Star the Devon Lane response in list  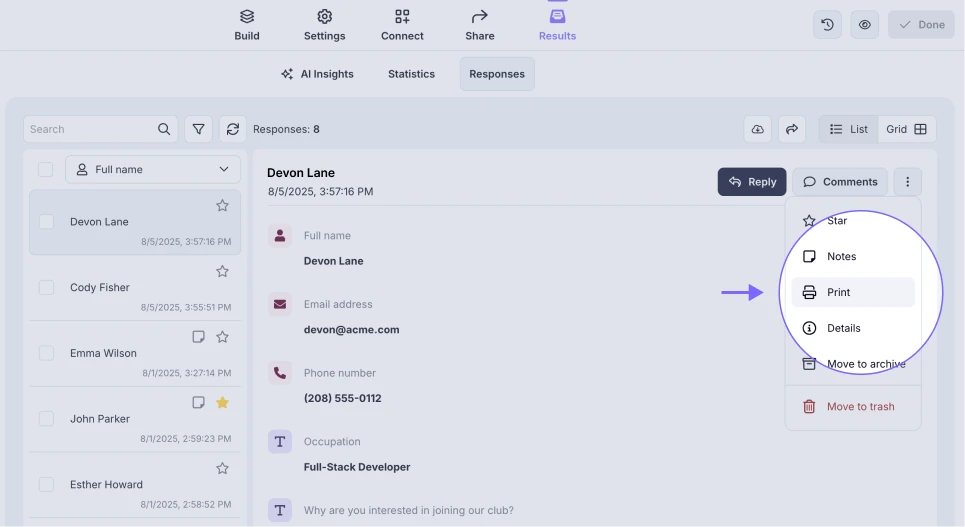click(x=222, y=206)
